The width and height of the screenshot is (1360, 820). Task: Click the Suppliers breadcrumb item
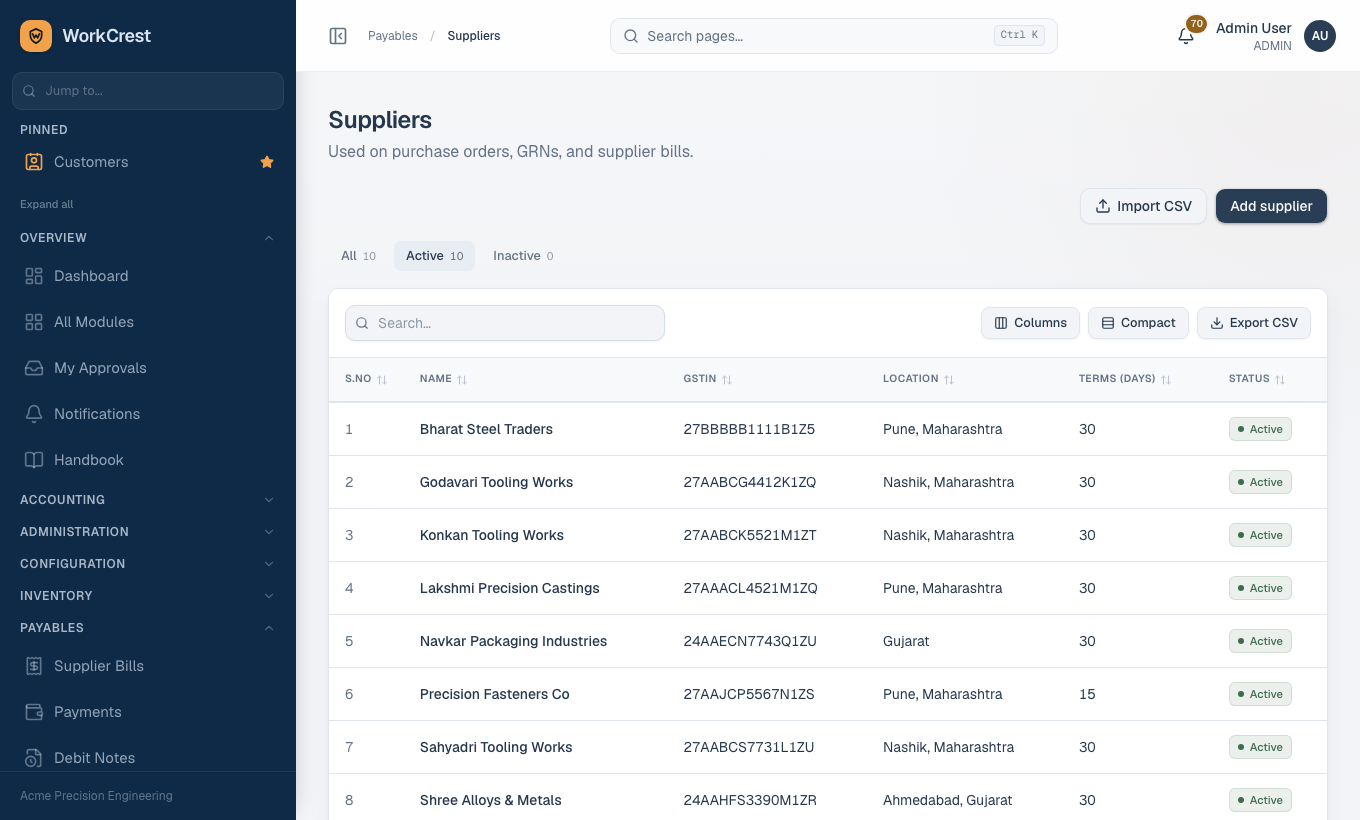[474, 36]
